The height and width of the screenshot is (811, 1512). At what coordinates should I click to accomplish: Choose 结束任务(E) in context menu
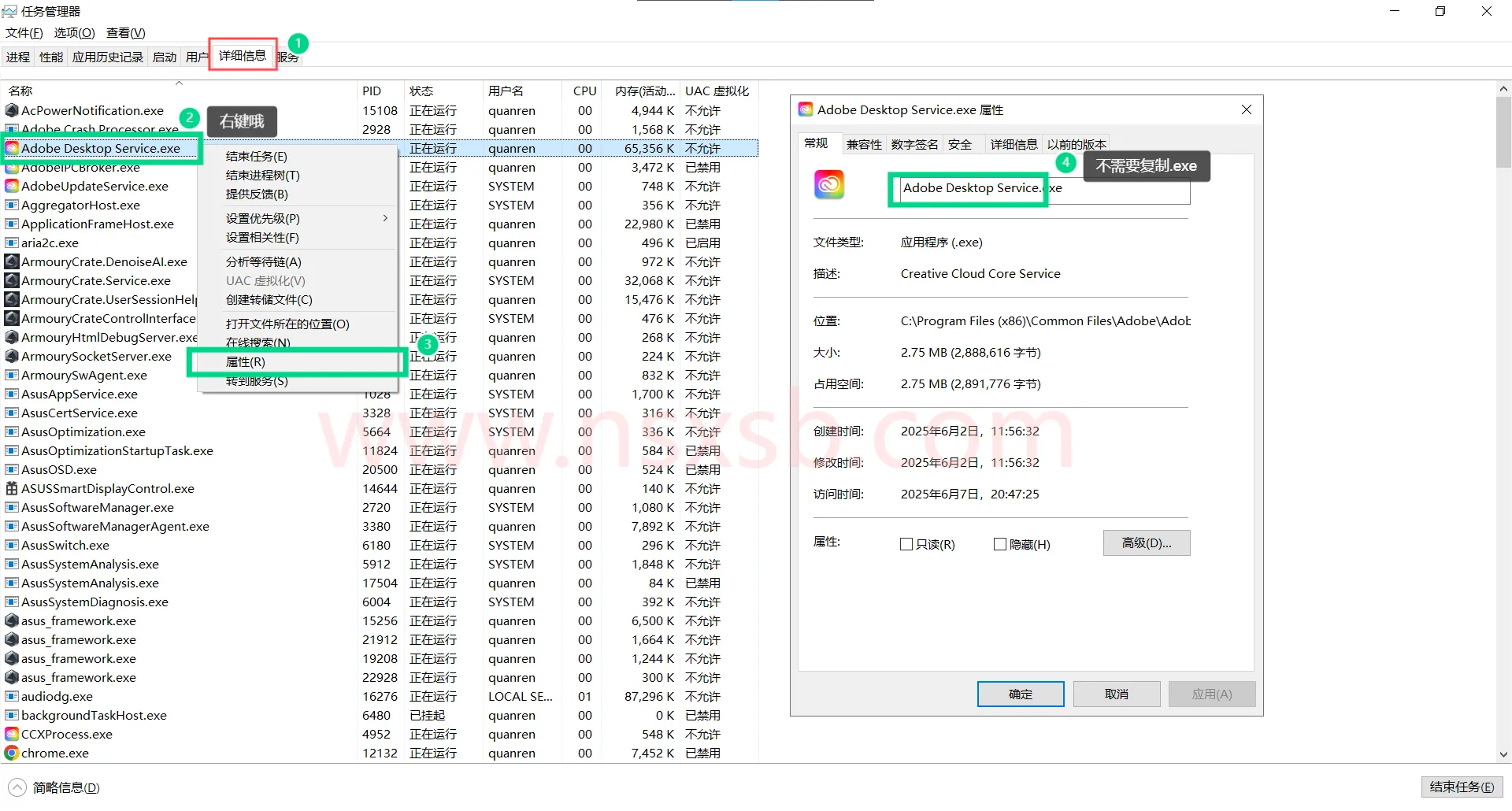(298, 157)
